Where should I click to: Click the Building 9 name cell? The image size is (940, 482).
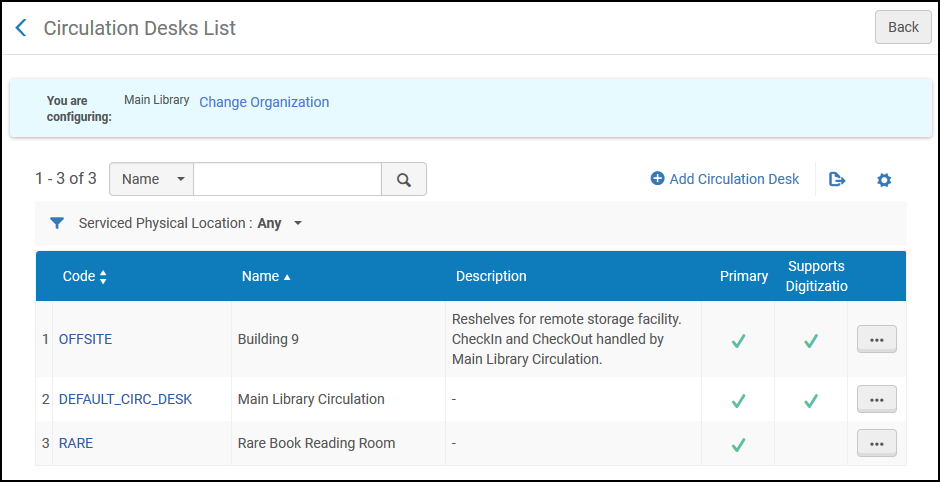coord(268,339)
